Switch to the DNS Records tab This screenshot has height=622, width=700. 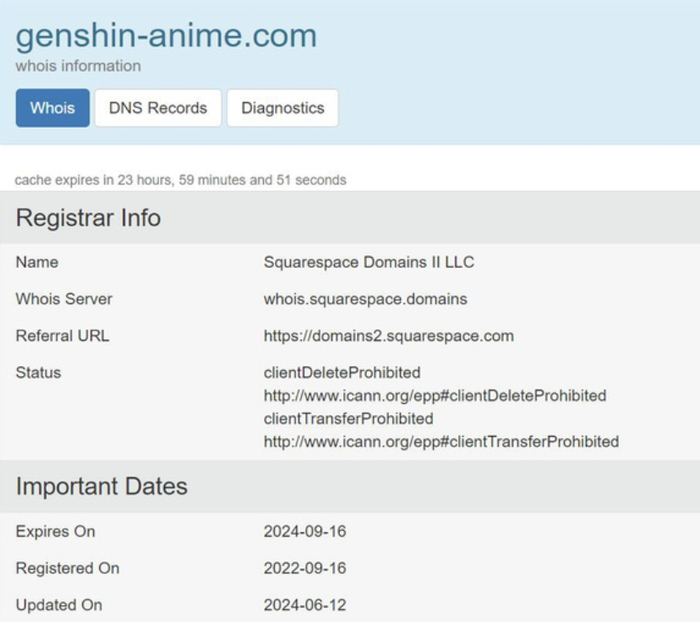pyautogui.click(x=158, y=108)
